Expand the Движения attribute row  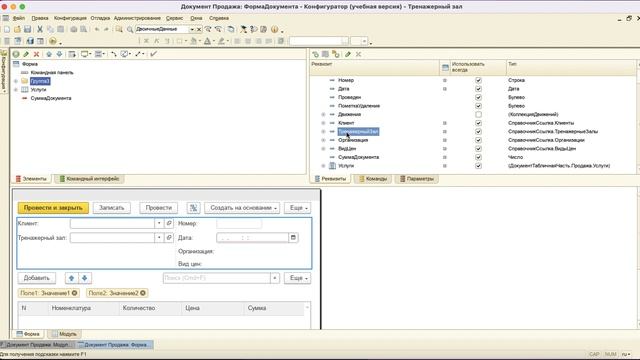[x=323, y=115]
